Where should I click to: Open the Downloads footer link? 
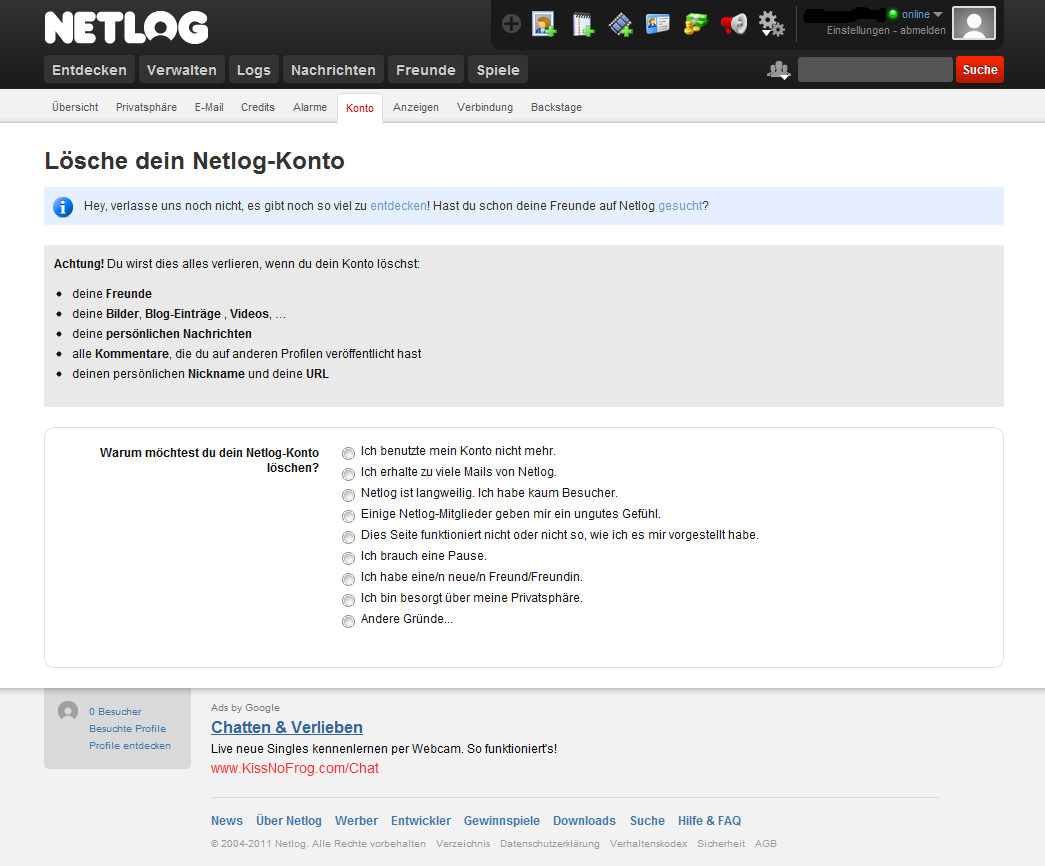pyautogui.click(x=584, y=821)
